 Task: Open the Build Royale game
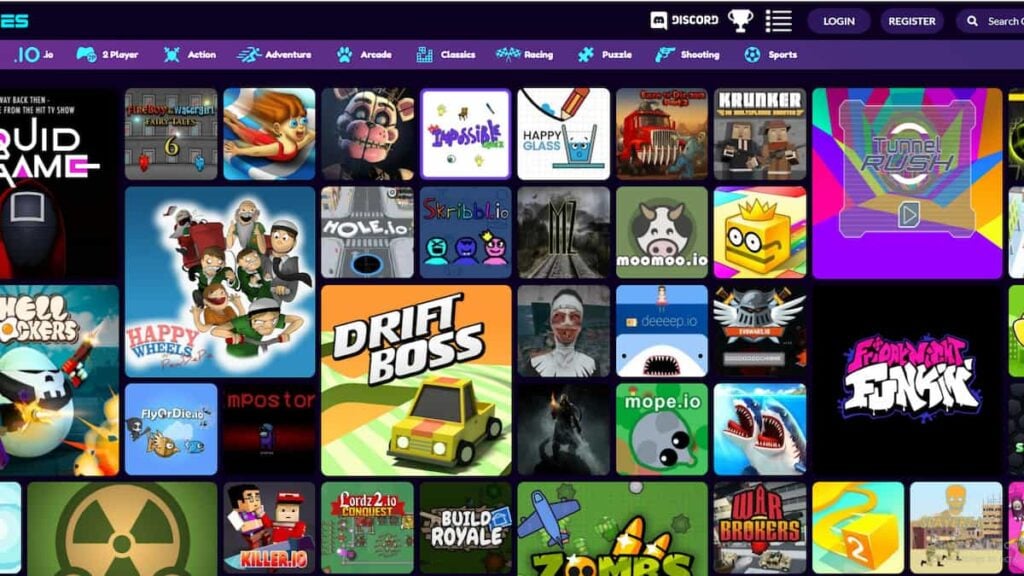[466, 528]
